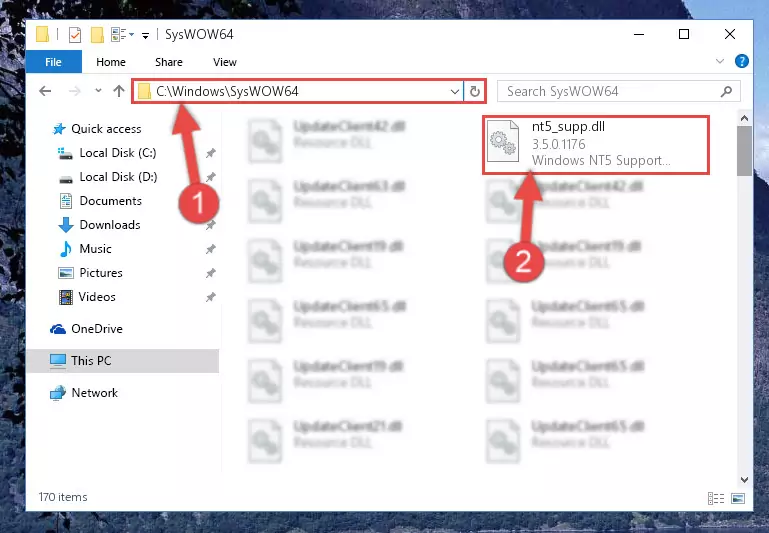Open Music in the navigation pane
Viewport: 769px width, 533px height.
pos(96,249)
